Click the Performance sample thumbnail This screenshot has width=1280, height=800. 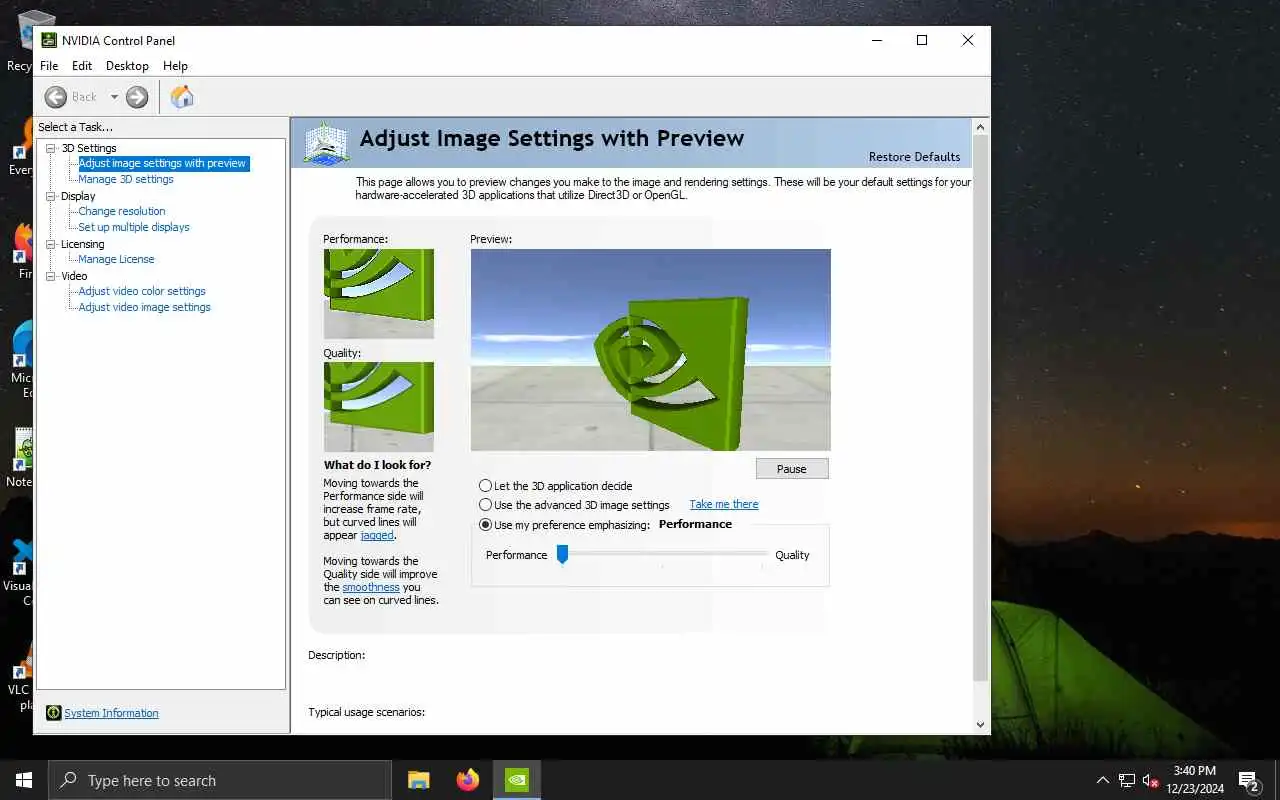pos(378,294)
